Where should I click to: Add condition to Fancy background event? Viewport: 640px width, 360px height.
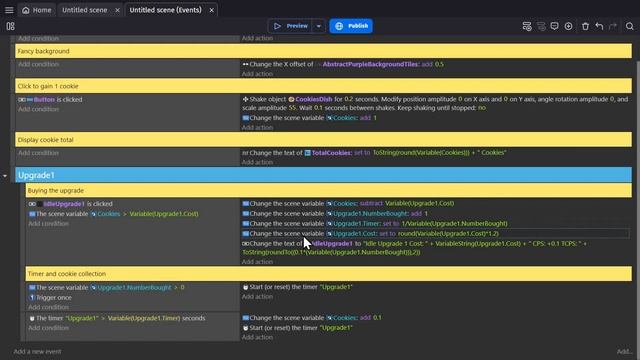click(x=38, y=64)
